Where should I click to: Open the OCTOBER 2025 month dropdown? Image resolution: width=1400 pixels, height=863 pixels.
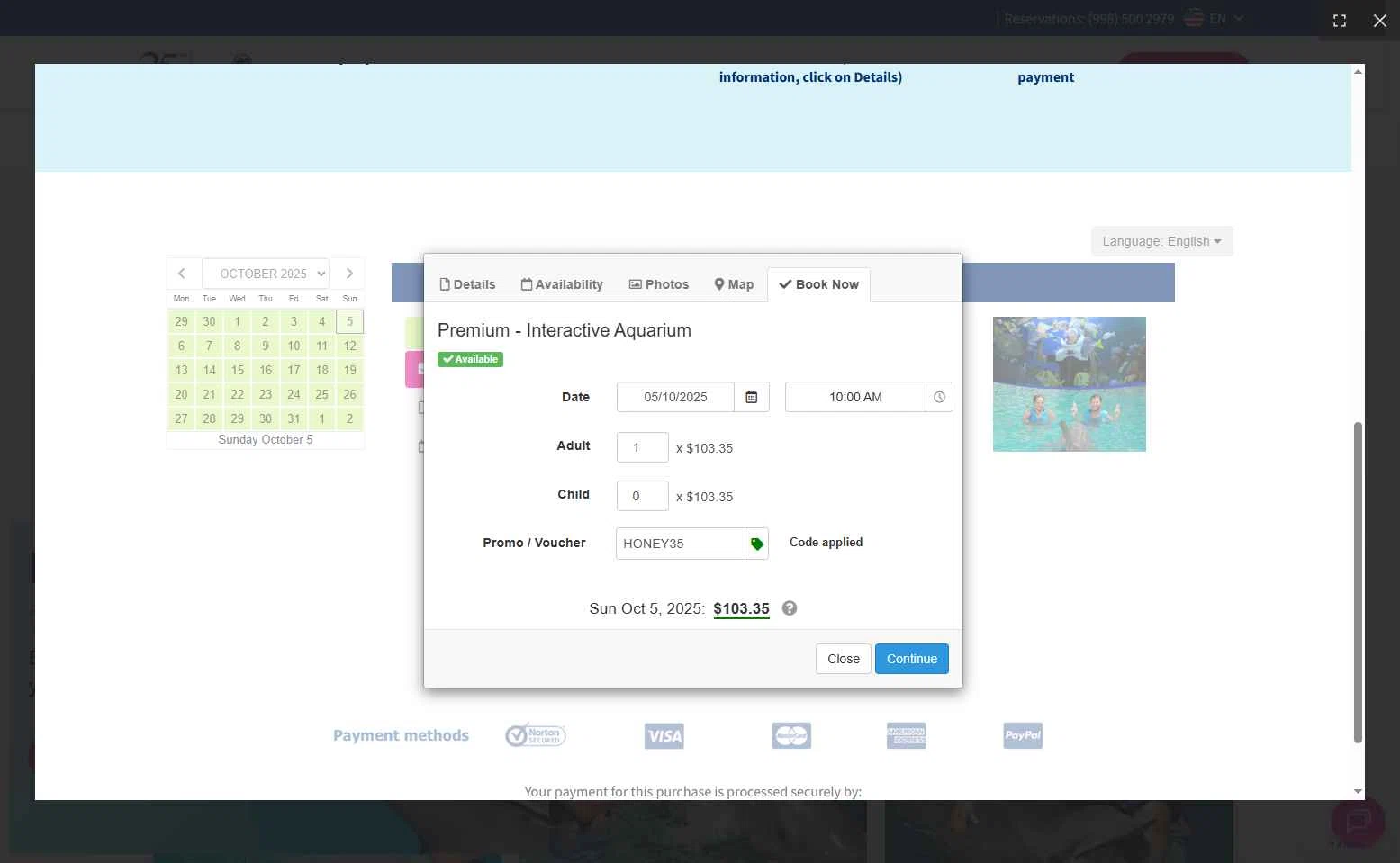pyautogui.click(x=266, y=274)
